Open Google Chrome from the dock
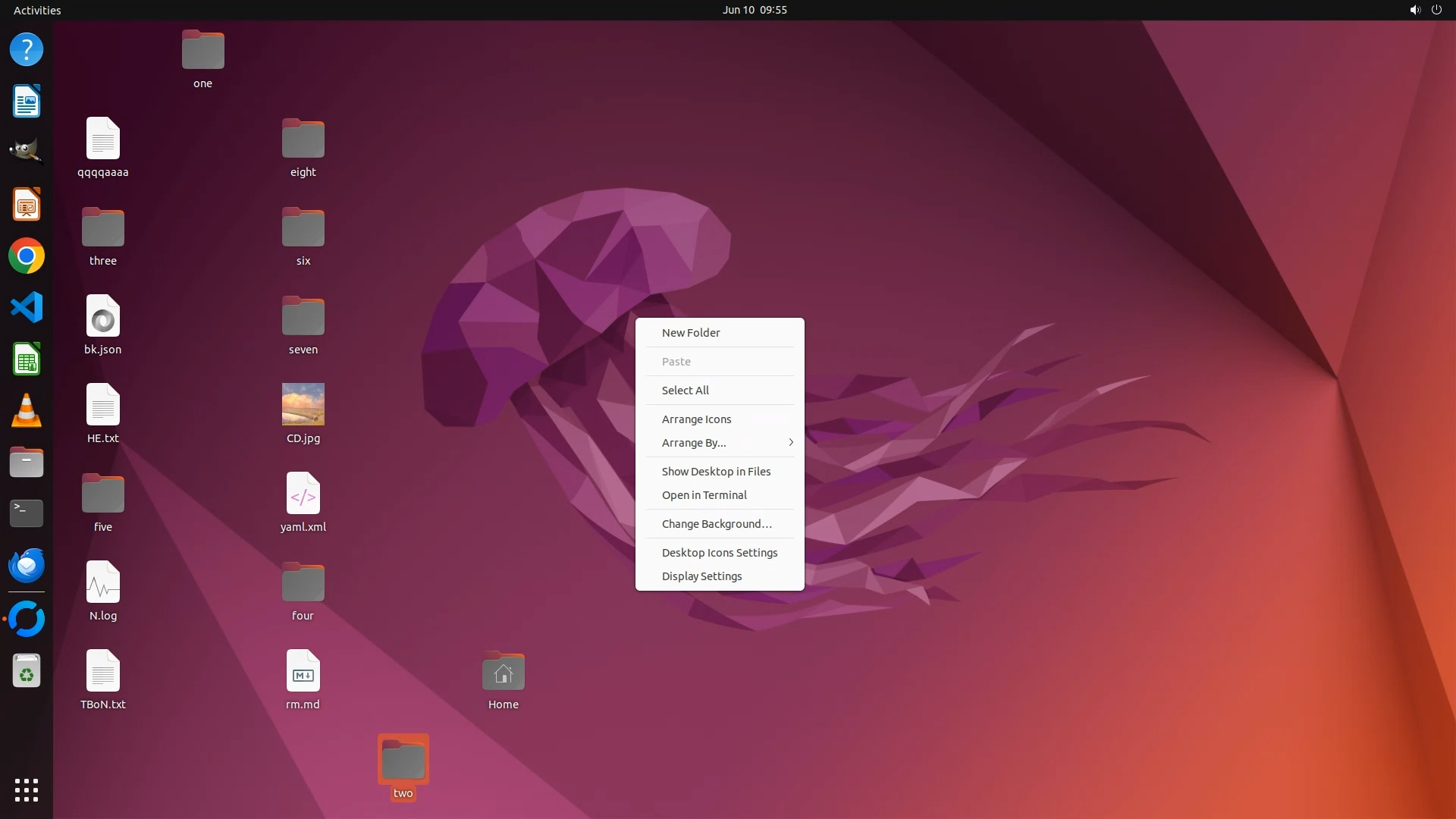 27,256
